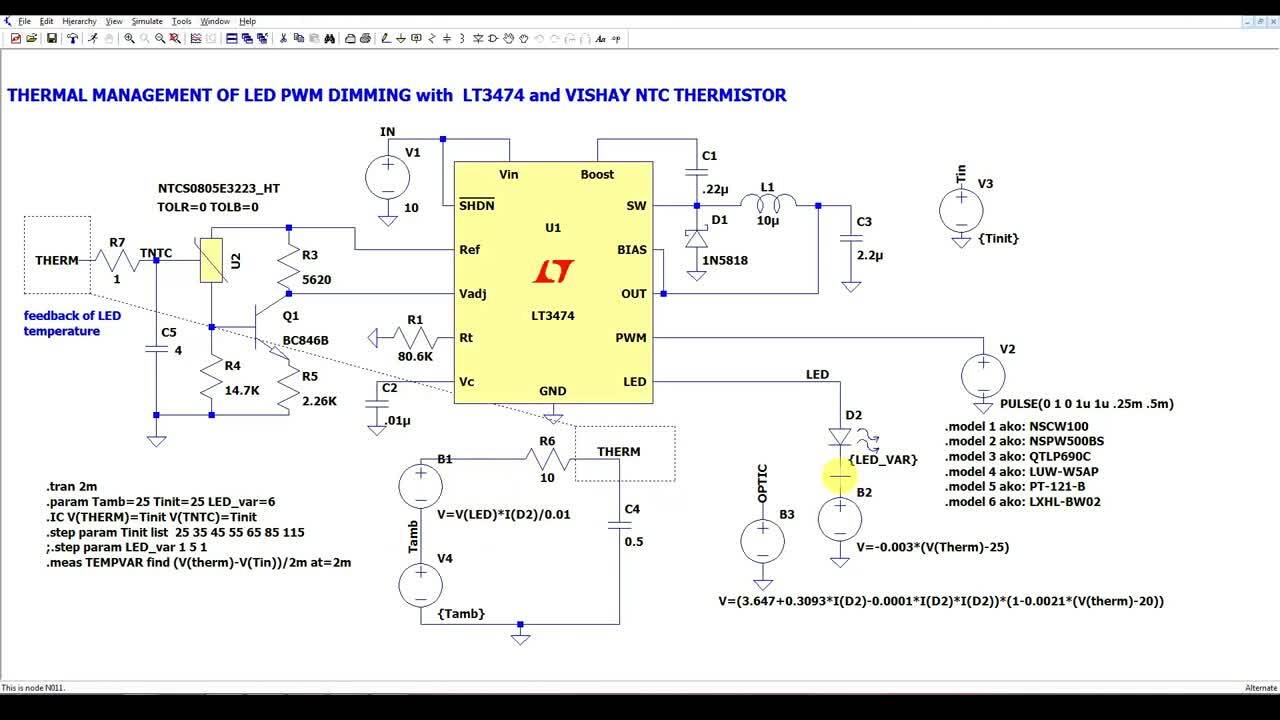
Task: Click the '{Tinit}' value under V3
Action: pos(998,238)
